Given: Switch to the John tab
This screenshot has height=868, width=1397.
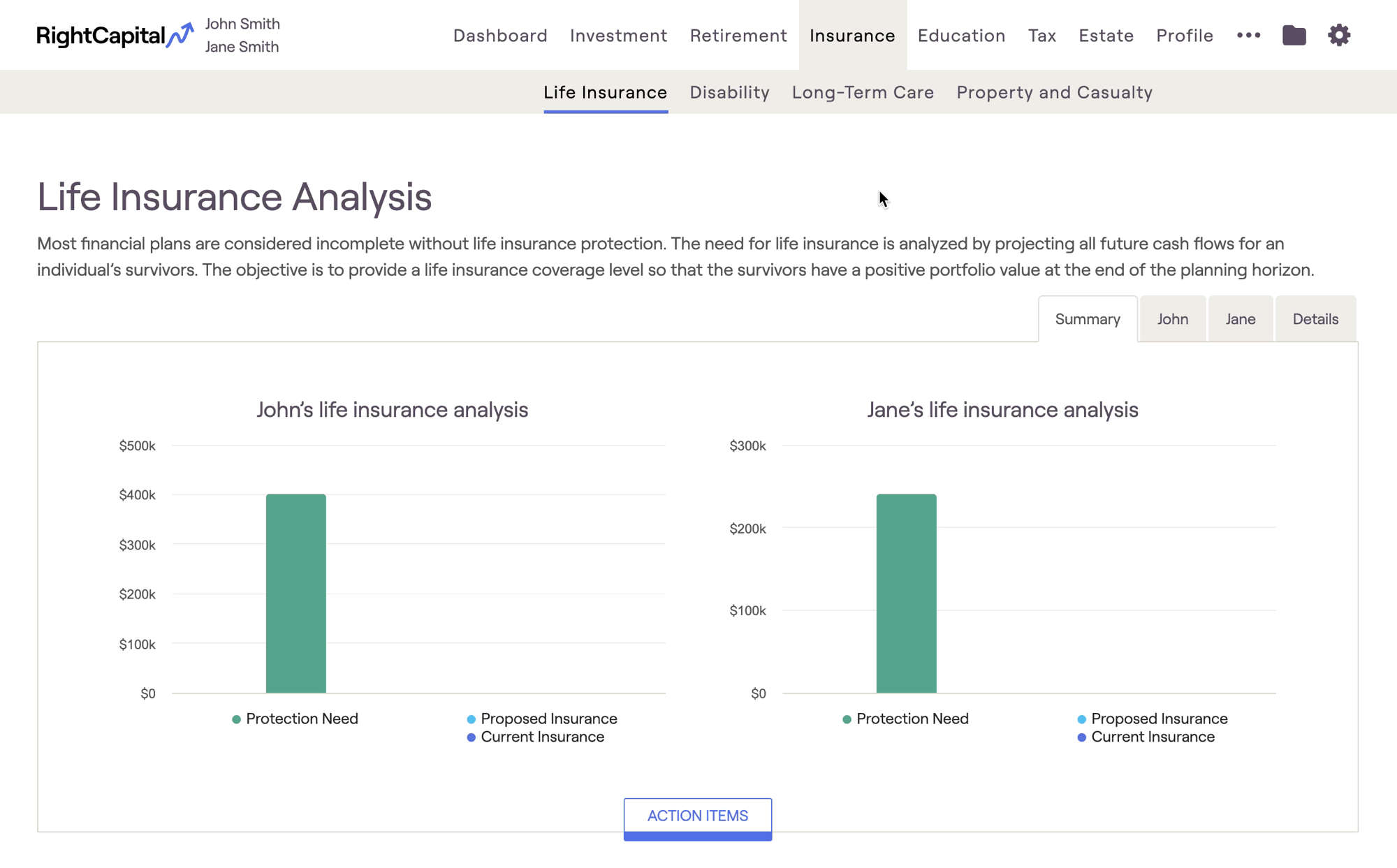Looking at the screenshot, I should pos(1172,319).
